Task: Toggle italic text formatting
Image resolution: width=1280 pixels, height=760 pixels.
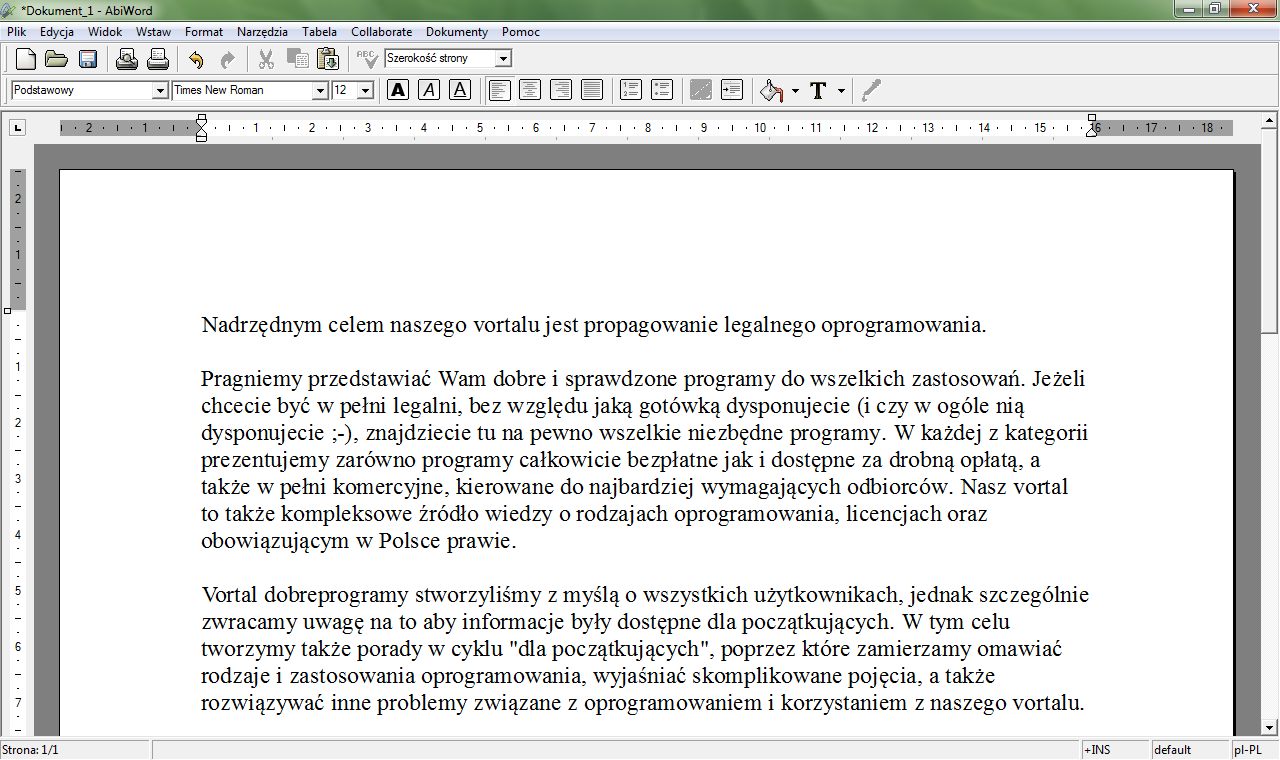Action: (x=429, y=90)
